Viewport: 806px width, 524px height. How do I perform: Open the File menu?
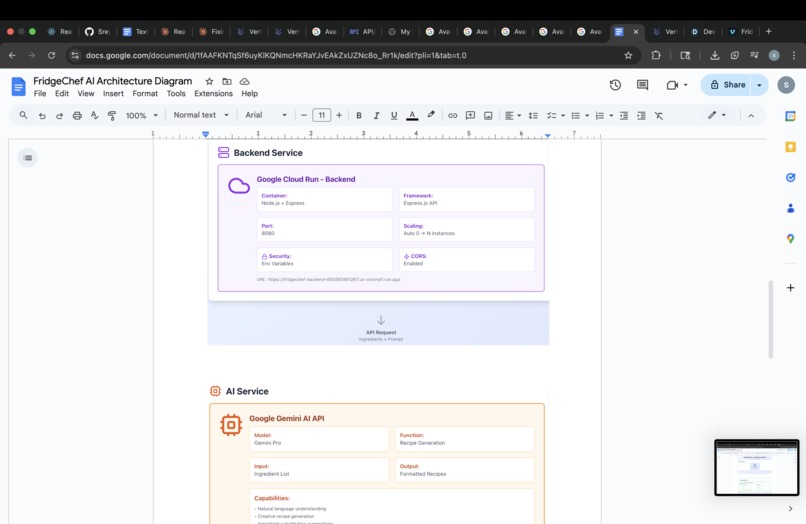coord(40,94)
